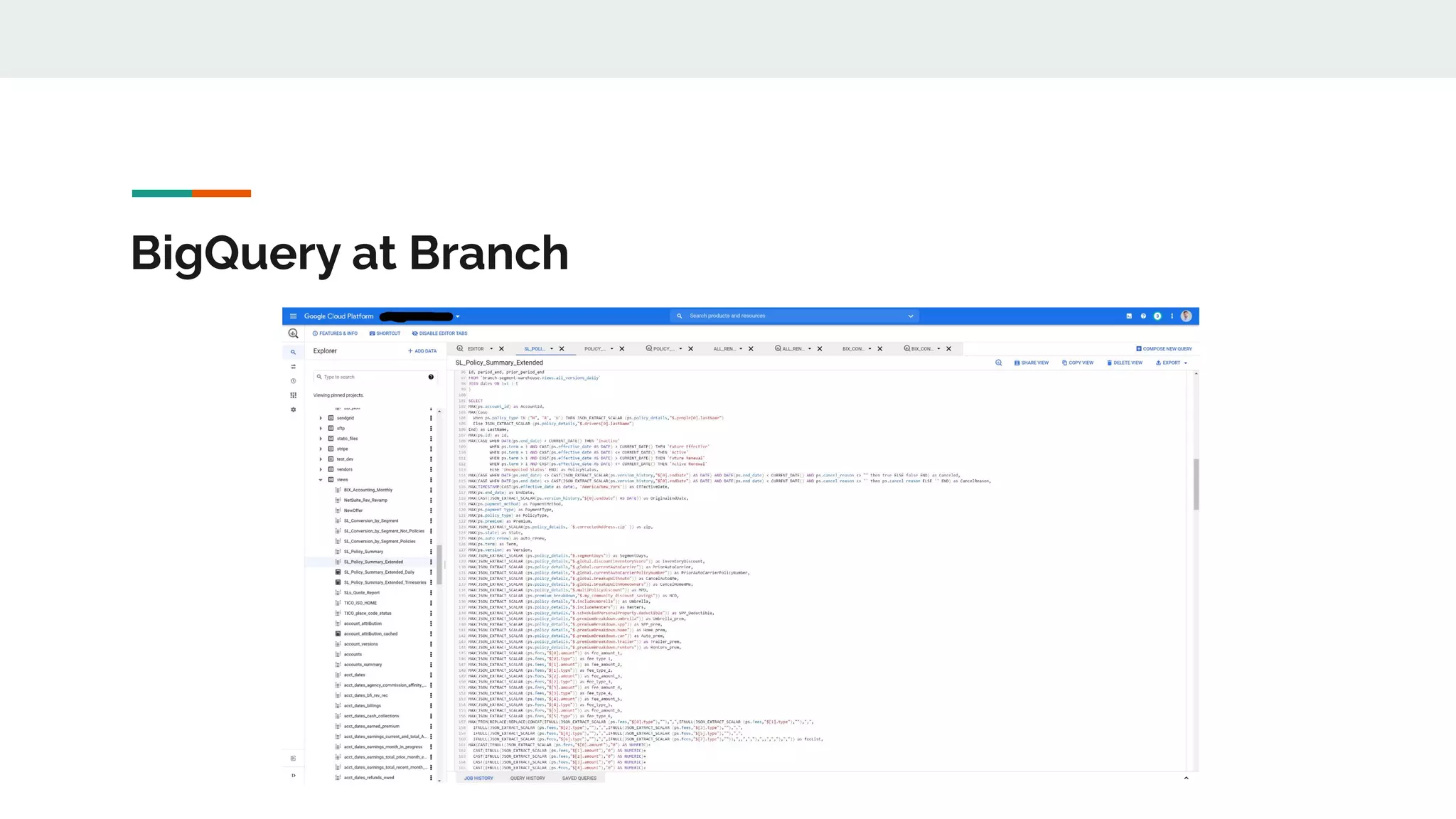Close the SL_POLI... tab

562,349
